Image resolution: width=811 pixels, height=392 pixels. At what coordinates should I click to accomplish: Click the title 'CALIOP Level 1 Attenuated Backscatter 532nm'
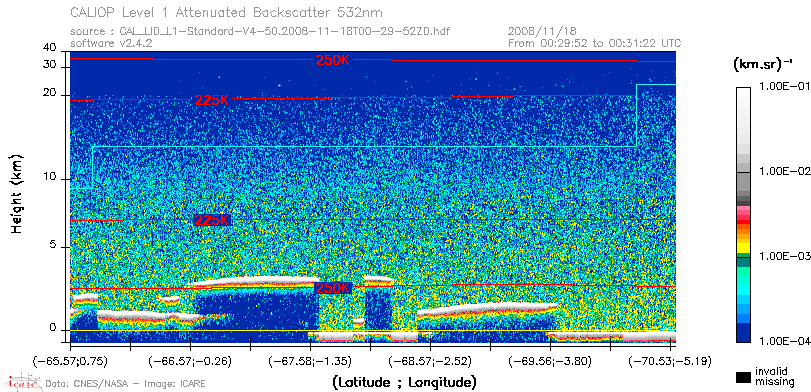click(227, 12)
